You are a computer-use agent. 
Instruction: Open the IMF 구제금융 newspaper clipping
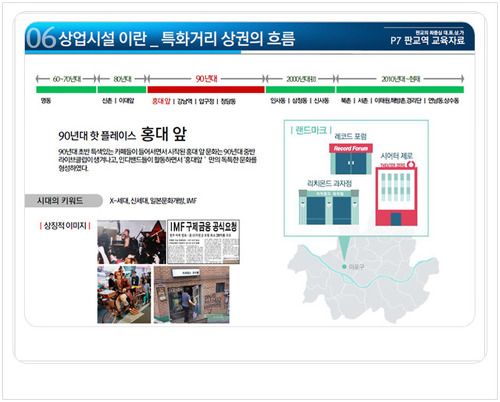(x=203, y=242)
